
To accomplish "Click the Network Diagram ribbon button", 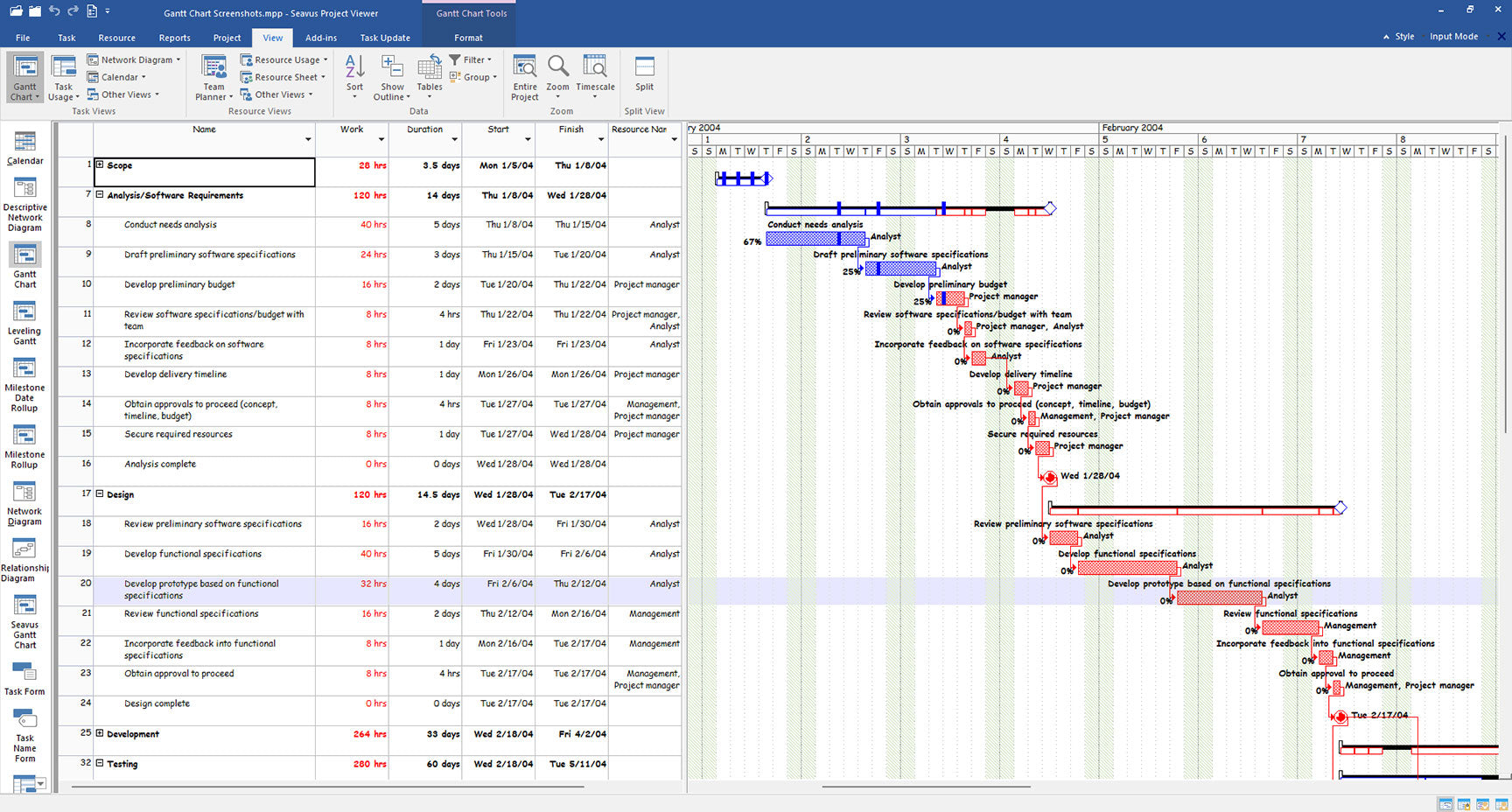I will click(134, 59).
